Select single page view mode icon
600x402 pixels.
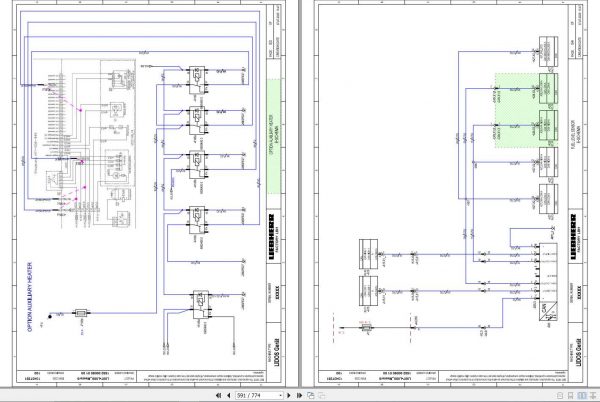coord(560,395)
